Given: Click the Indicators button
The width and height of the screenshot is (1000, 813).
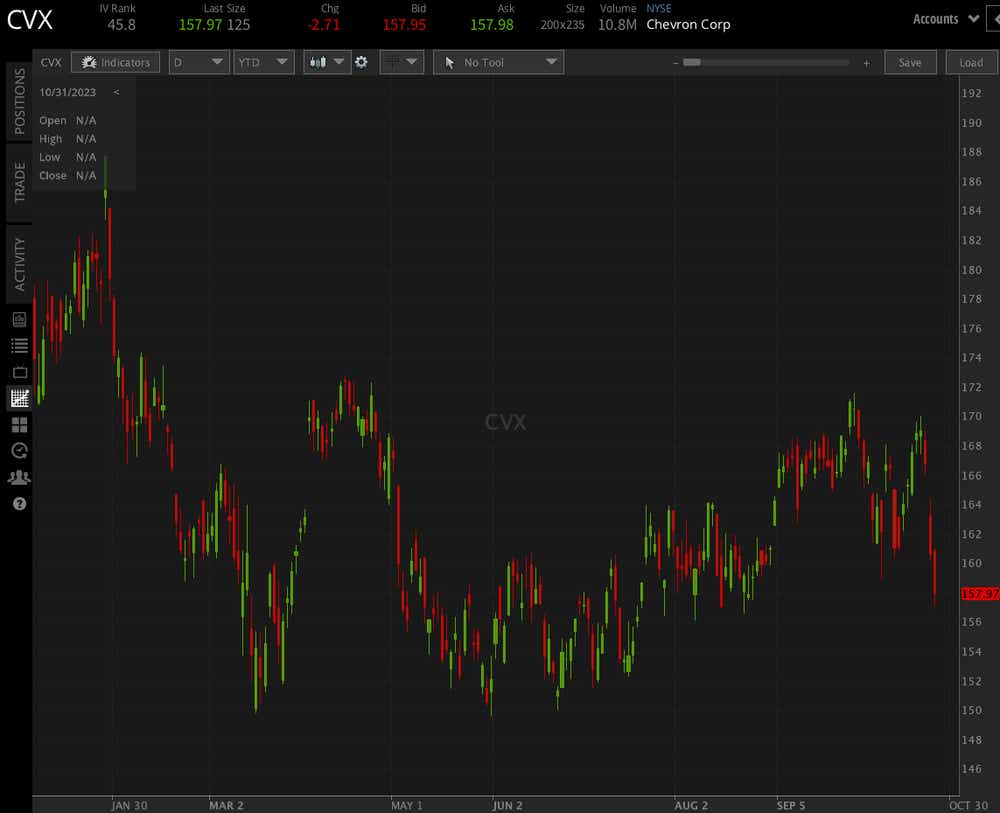Looking at the screenshot, I should [x=115, y=62].
